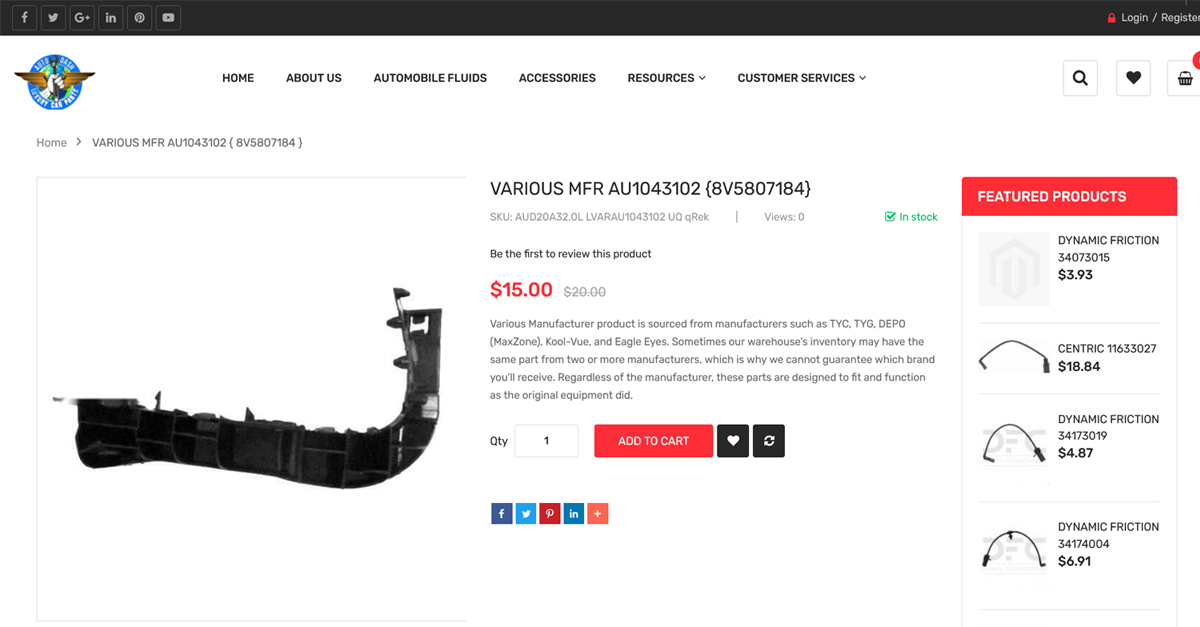
Task: Open the YouTube icon in top bar
Action: click(x=168, y=17)
